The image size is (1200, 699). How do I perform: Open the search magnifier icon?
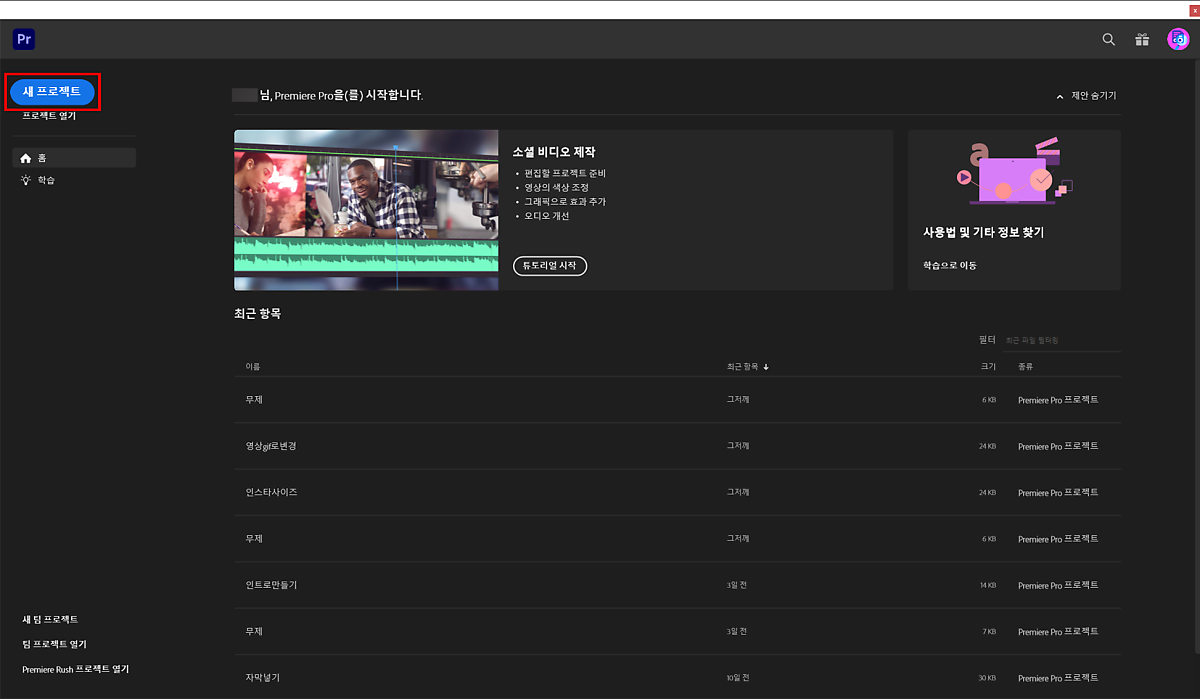(x=1108, y=39)
